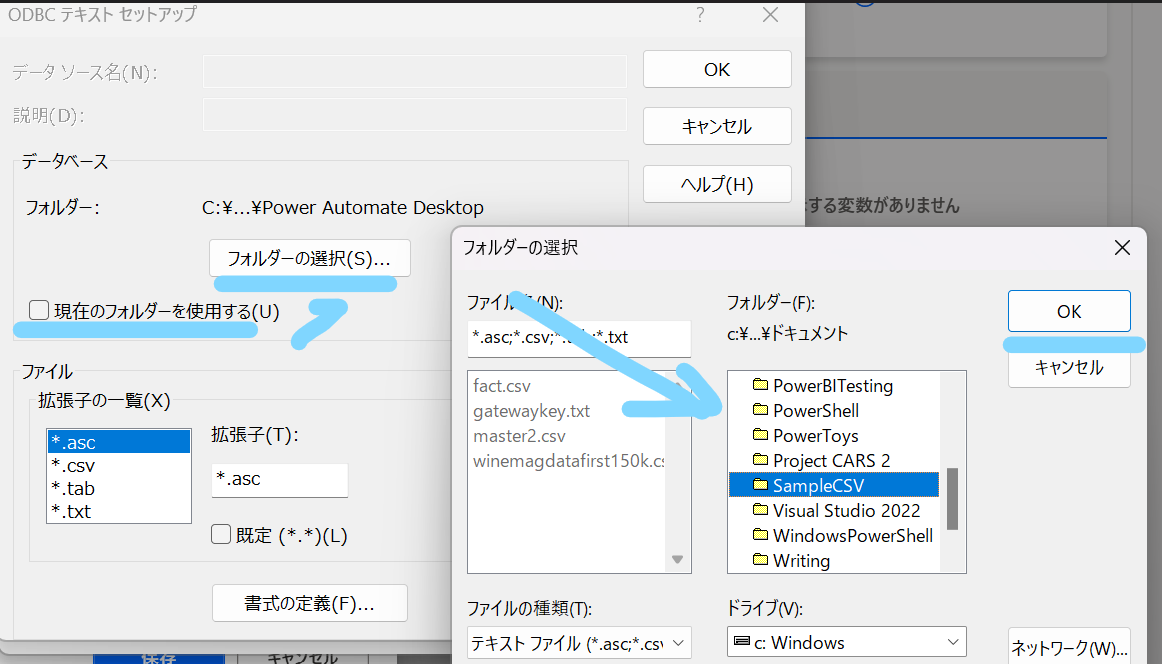Select *.asc in extension list
The image size is (1162, 664).
(119, 442)
